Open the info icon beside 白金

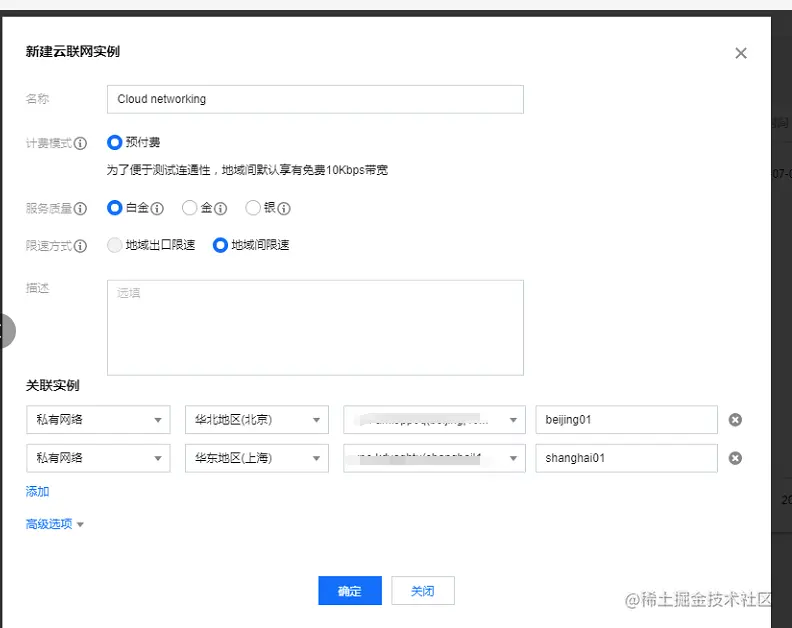[x=157, y=209]
